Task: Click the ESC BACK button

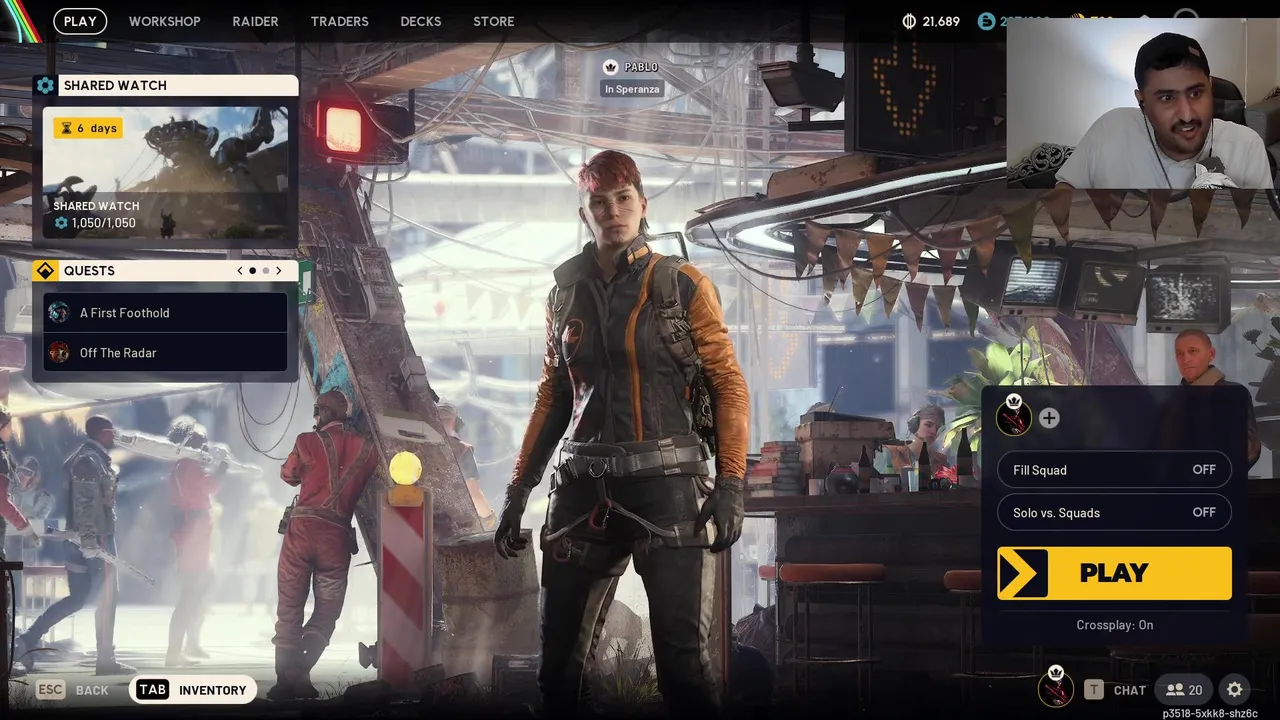Action: (x=72, y=690)
